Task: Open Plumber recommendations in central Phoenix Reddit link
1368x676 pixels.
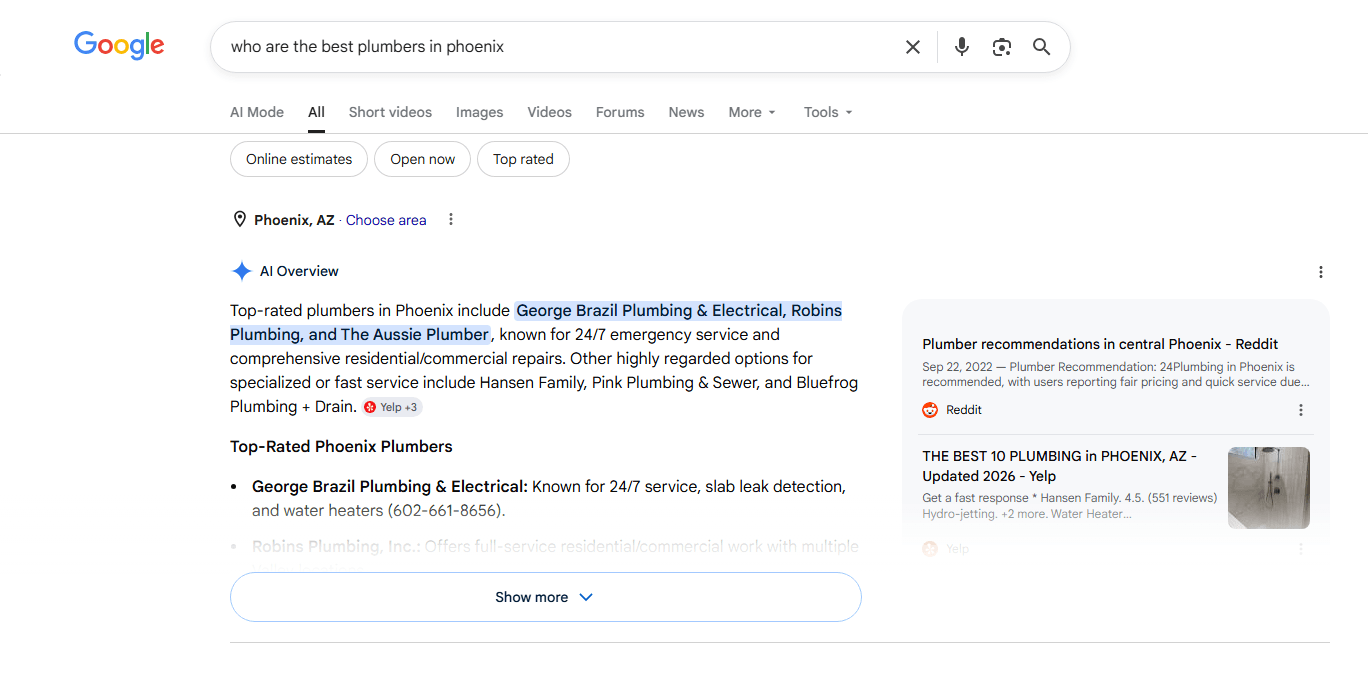Action: [x=1100, y=344]
